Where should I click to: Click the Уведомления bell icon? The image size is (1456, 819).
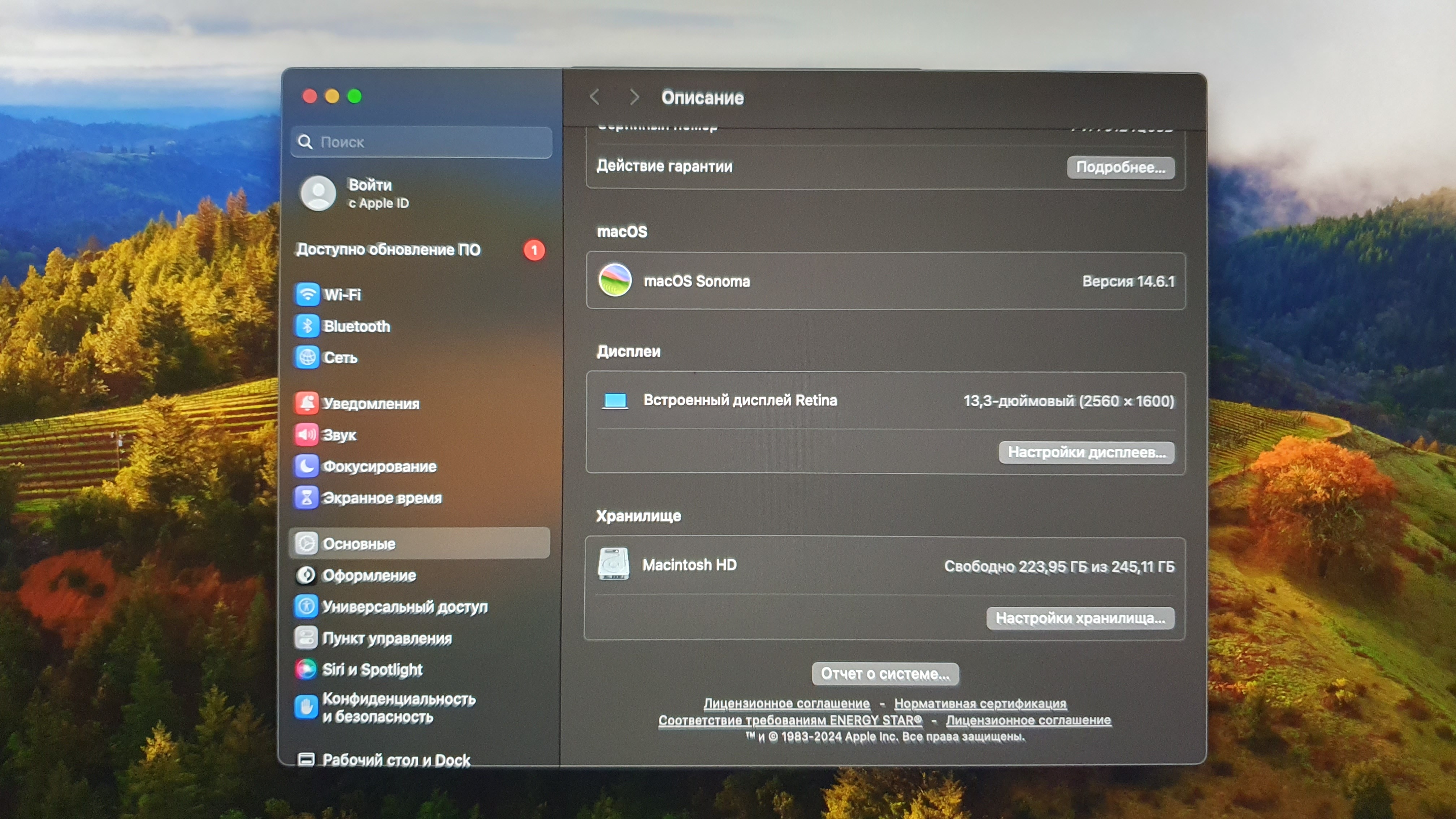pos(306,403)
